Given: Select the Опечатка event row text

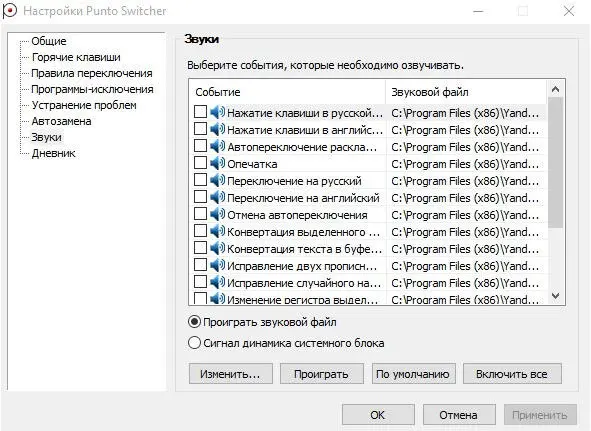Looking at the screenshot, I should 252,164.
